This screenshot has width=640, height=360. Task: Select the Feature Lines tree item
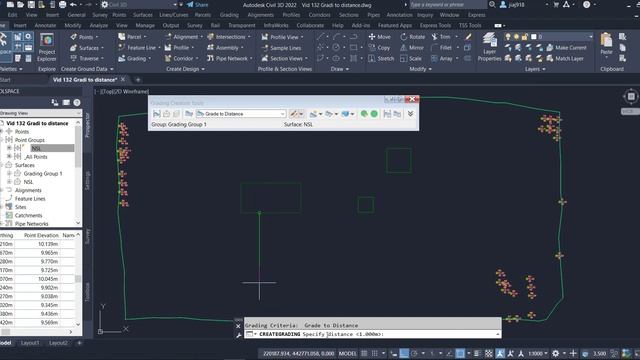coord(30,199)
